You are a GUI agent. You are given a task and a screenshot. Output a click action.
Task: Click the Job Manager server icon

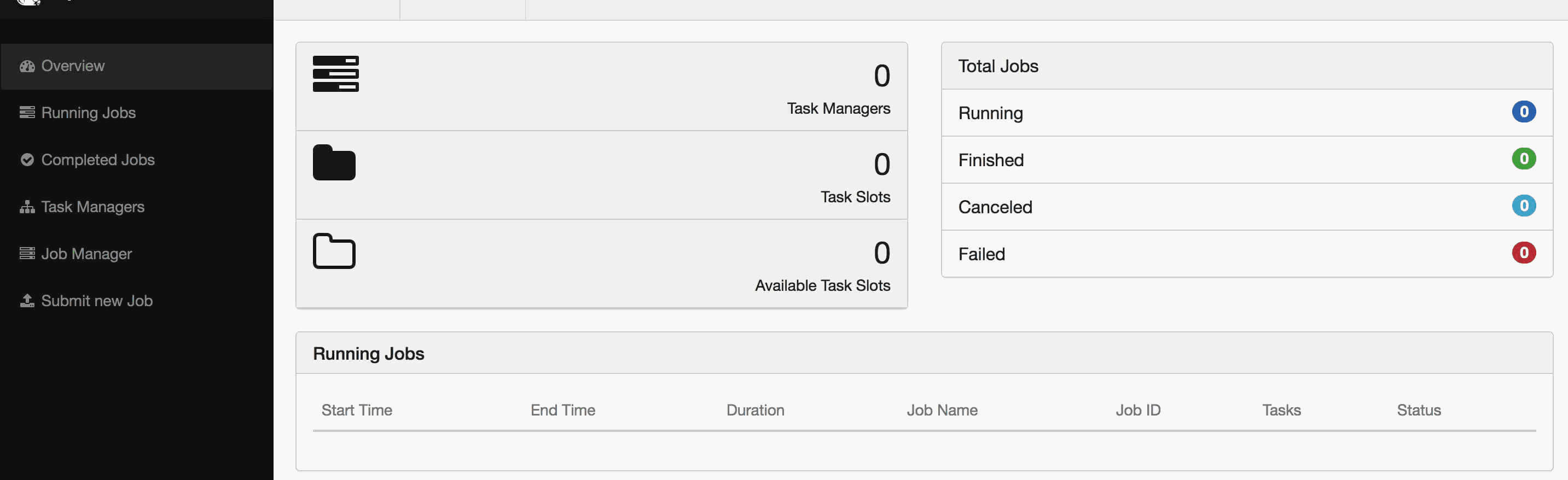click(x=27, y=254)
